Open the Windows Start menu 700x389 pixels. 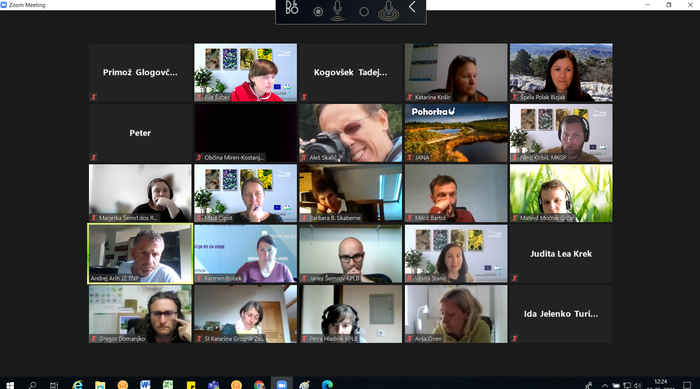[x=10, y=385]
